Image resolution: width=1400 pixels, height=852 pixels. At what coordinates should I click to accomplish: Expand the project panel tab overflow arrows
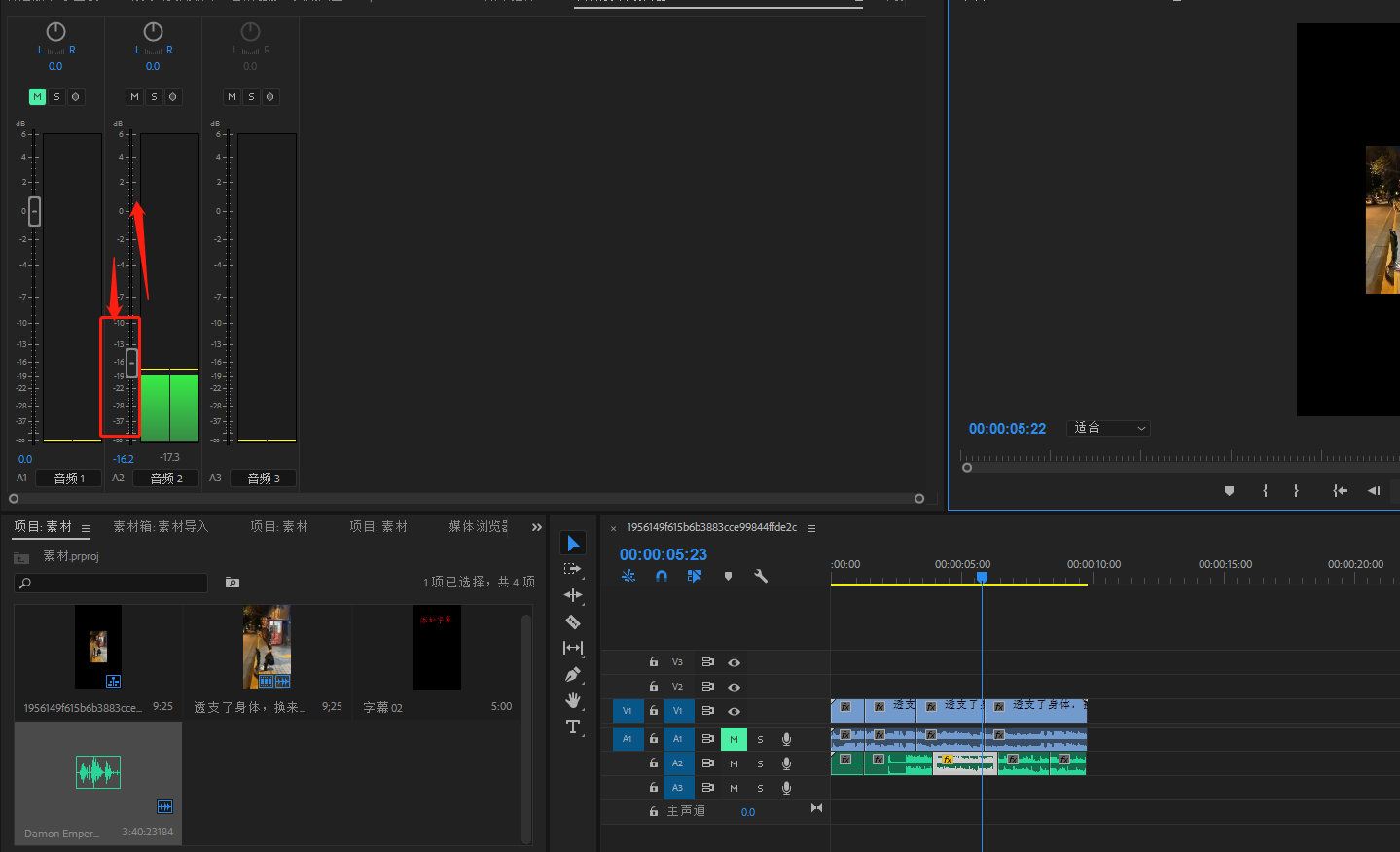tap(536, 527)
